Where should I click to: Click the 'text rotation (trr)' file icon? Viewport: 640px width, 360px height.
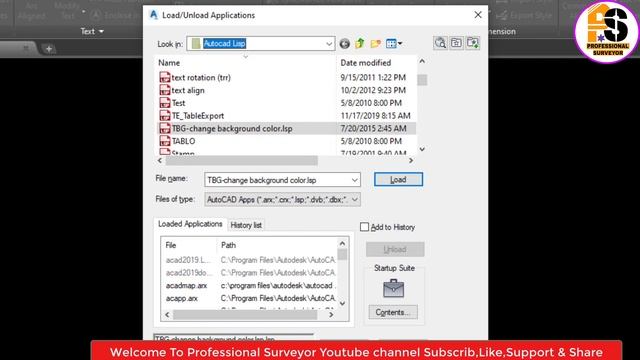tap(164, 77)
